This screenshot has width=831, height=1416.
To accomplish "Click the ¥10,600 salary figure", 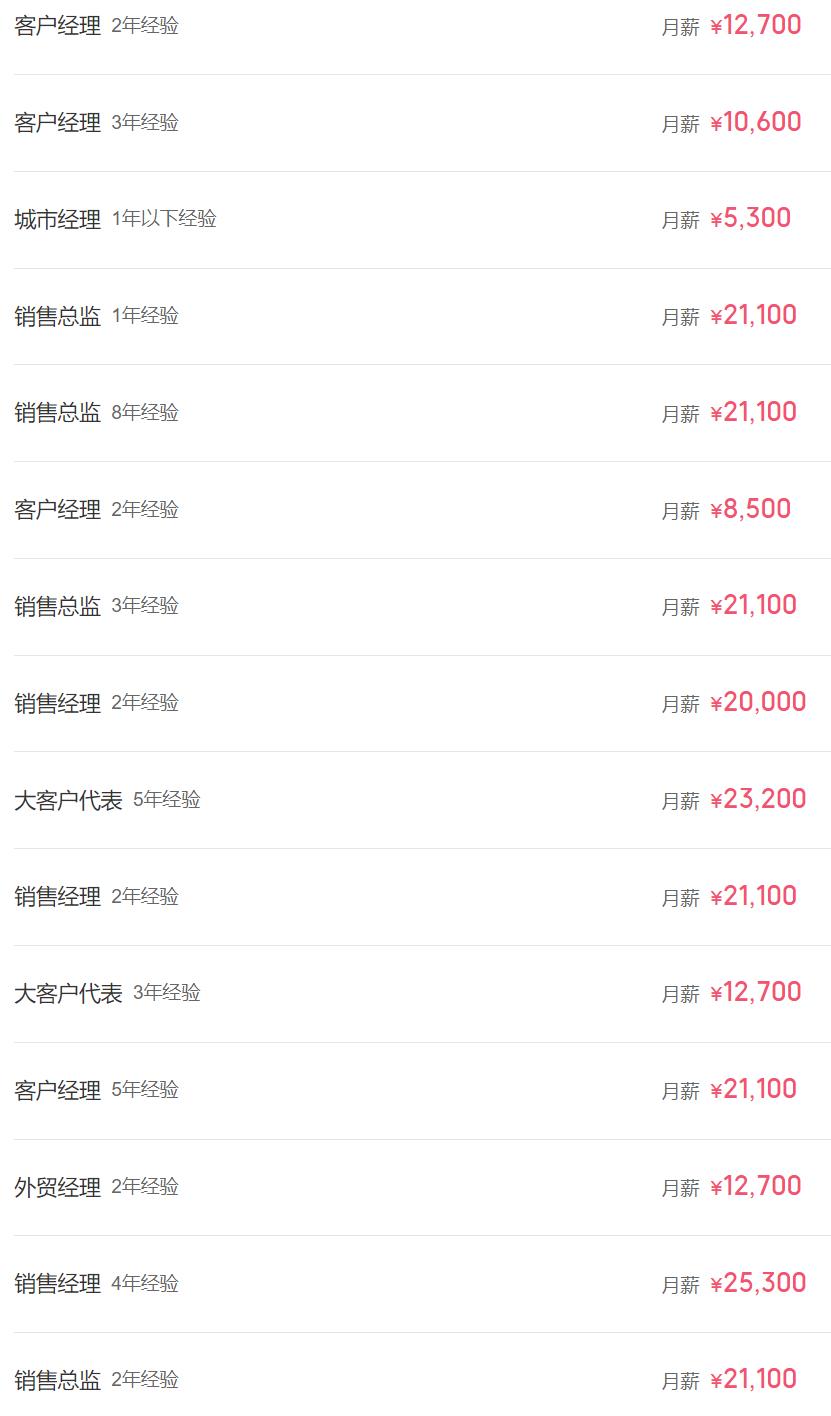I will (x=755, y=122).
